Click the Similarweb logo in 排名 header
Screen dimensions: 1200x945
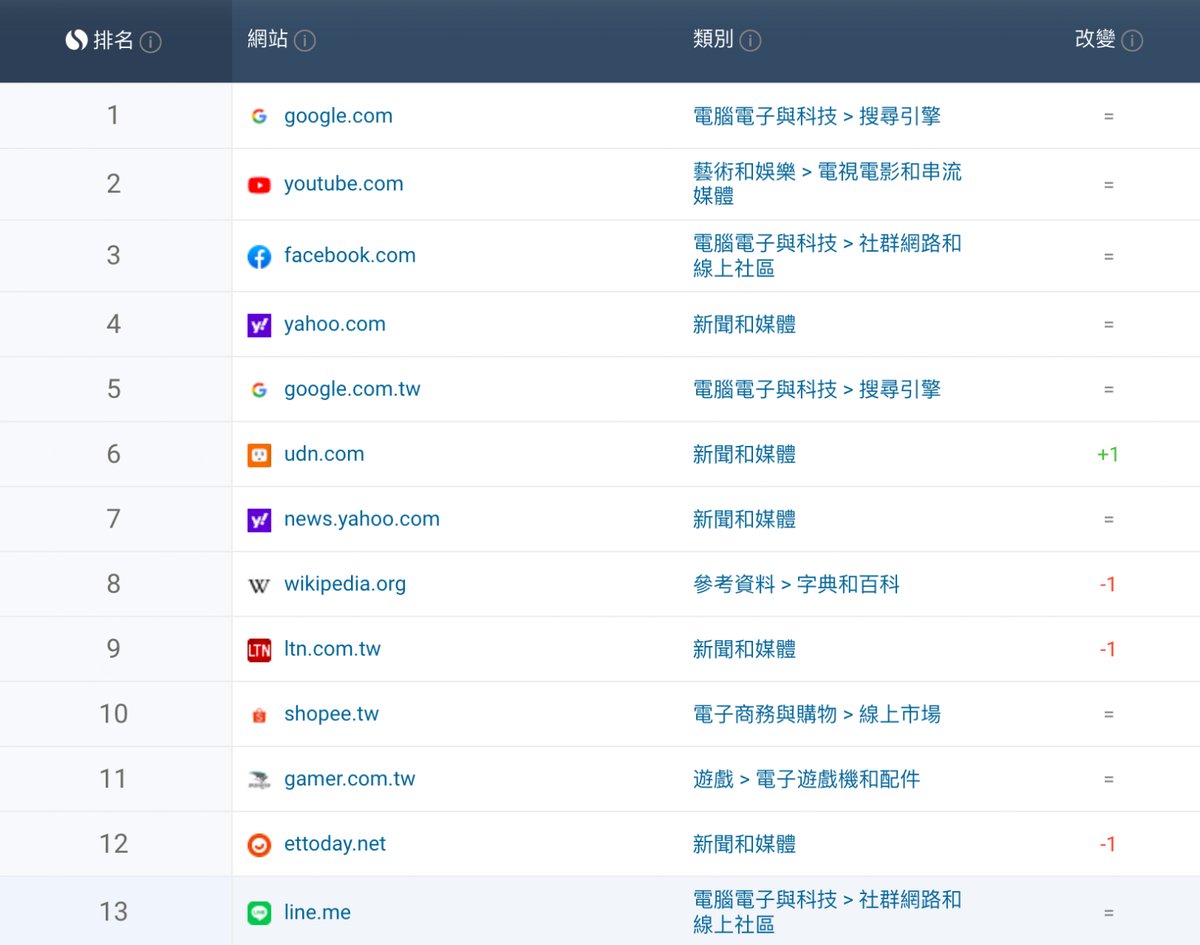[76, 41]
